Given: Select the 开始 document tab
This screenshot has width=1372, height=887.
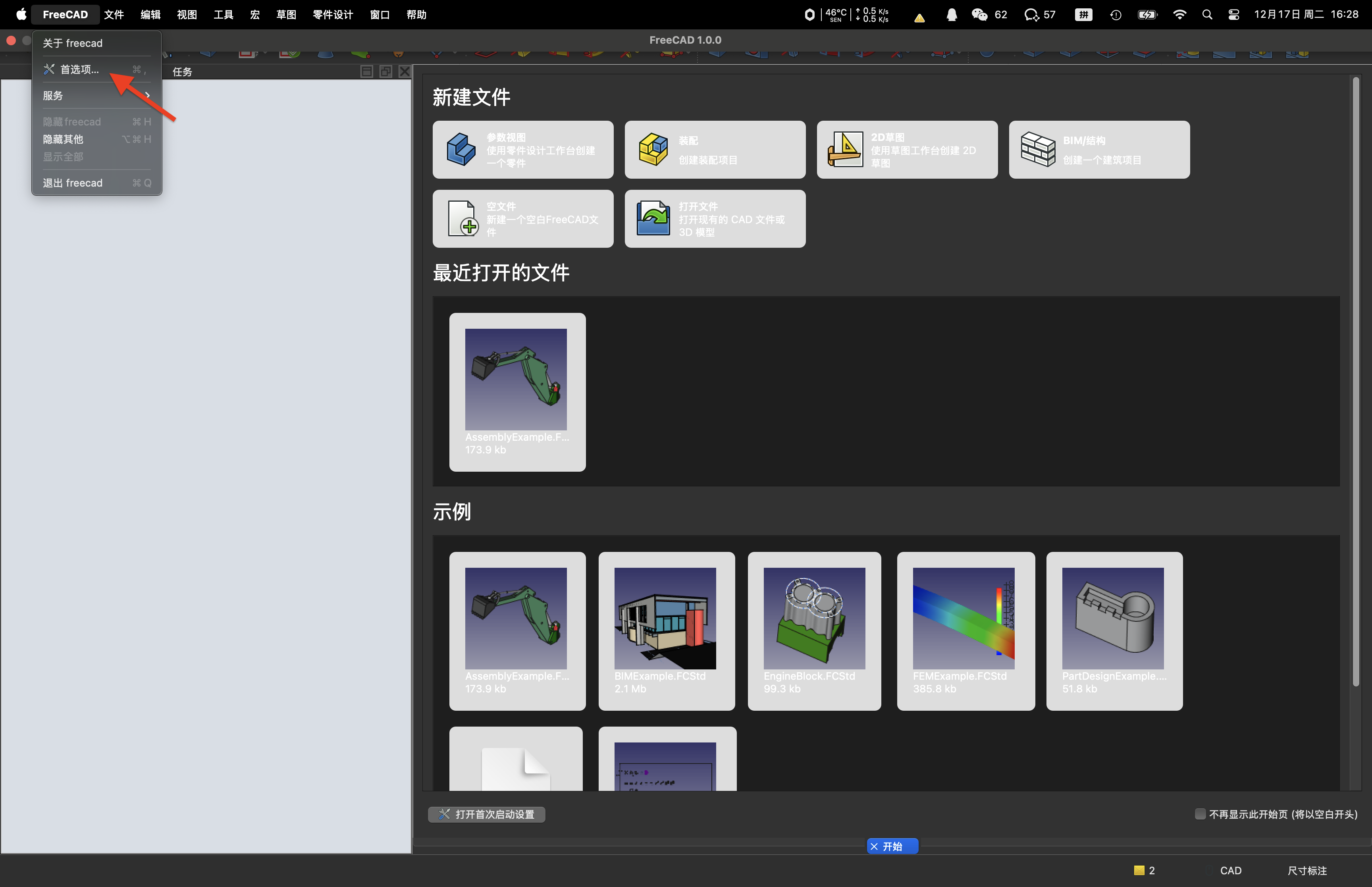Looking at the screenshot, I should pos(892,846).
